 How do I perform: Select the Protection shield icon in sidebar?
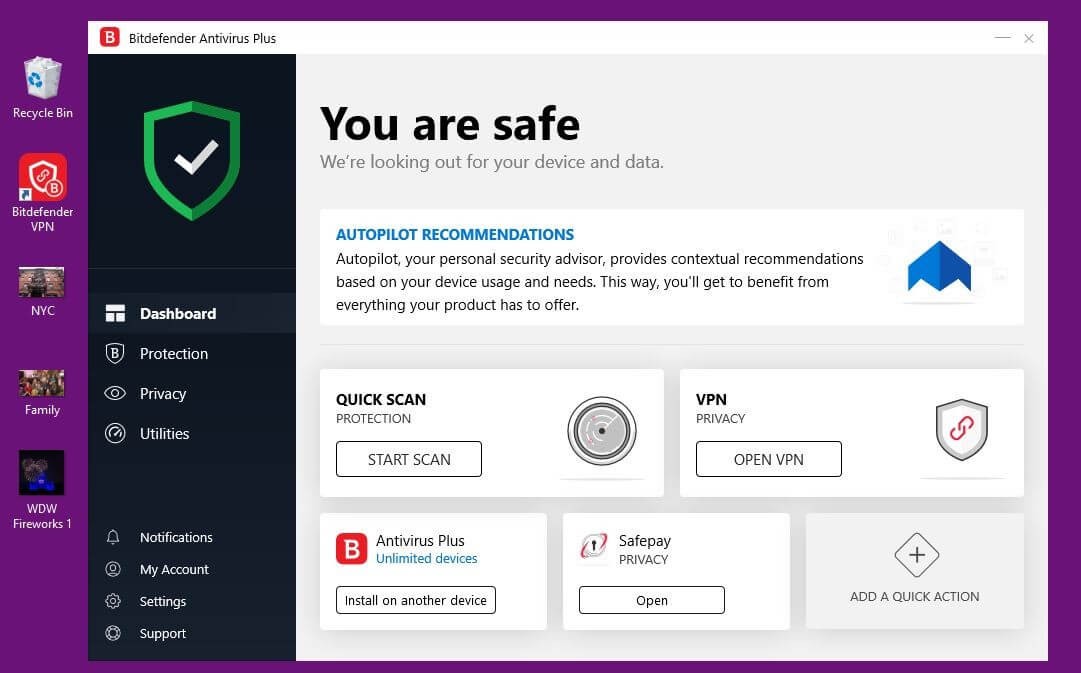pos(115,353)
